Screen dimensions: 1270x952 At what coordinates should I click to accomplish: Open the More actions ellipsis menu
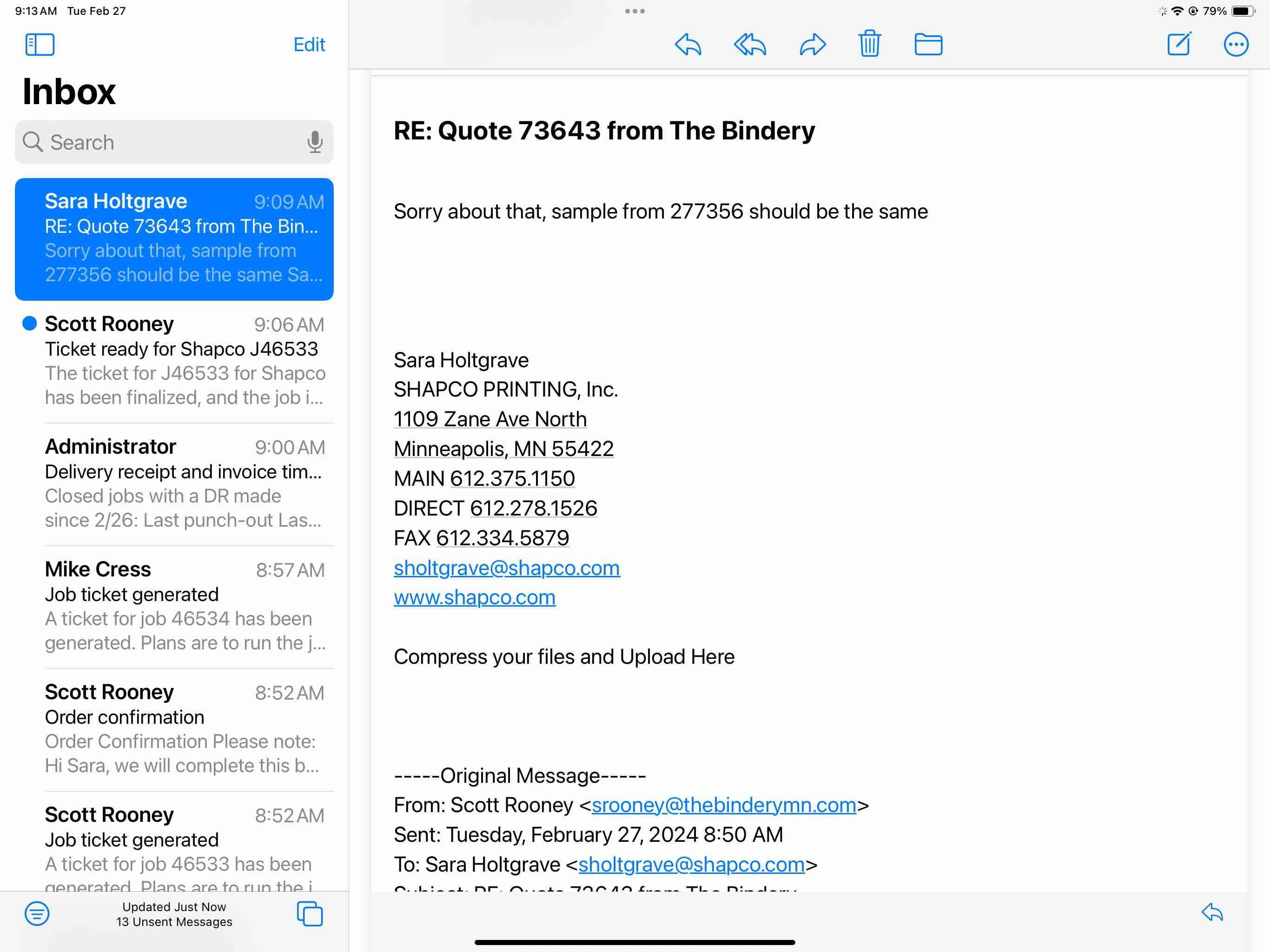click(1236, 44)
